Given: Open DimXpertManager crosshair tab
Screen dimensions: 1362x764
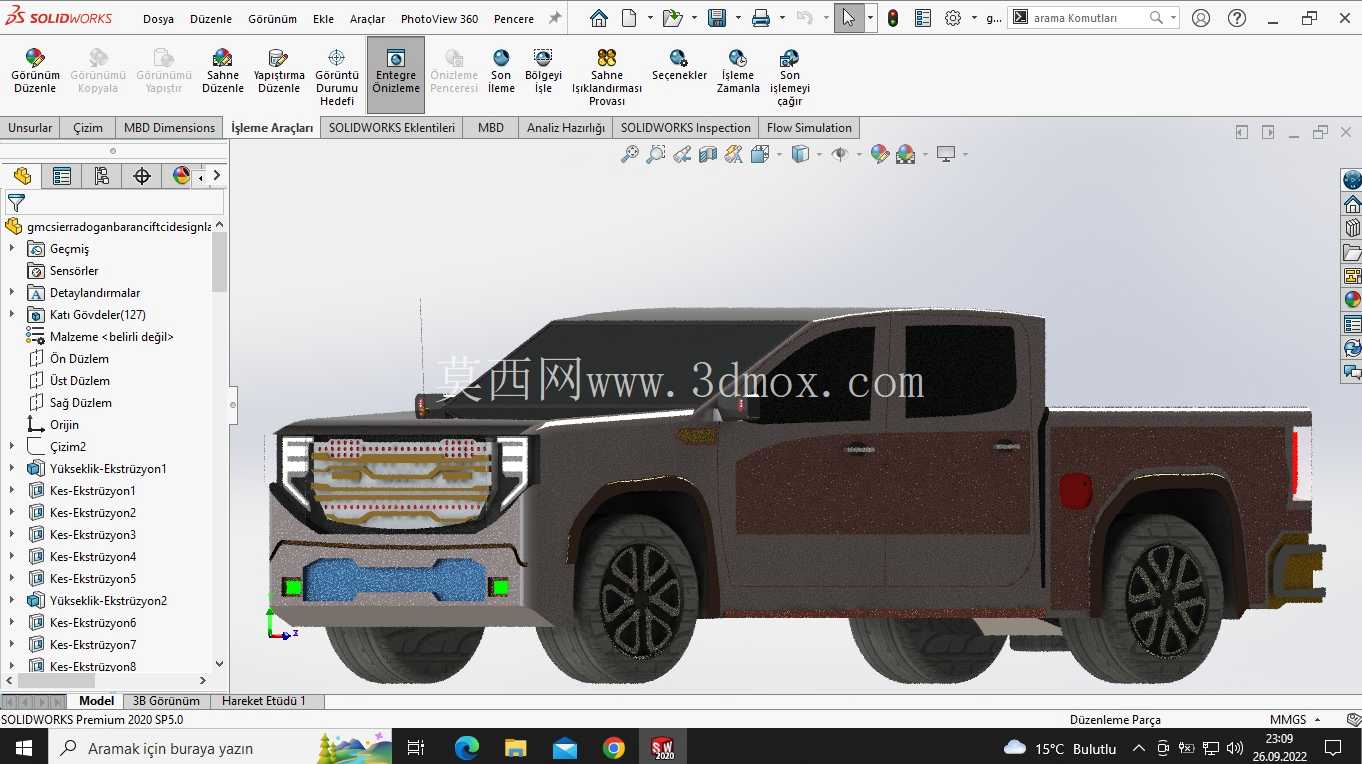Looking at the screenshot, I should tap(142, 176).
